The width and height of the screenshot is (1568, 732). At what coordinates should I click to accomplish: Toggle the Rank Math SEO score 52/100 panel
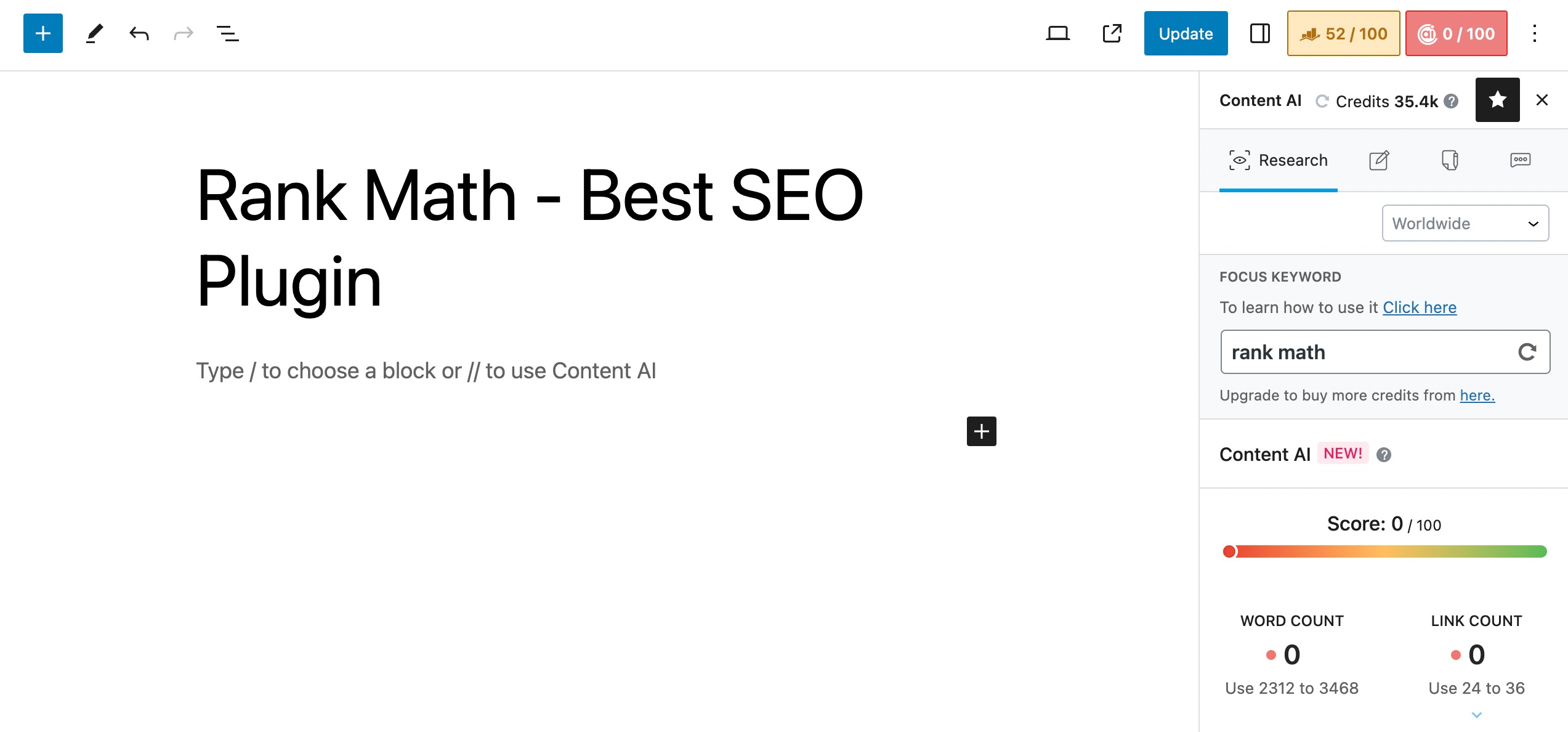[x=1343, y=33]
